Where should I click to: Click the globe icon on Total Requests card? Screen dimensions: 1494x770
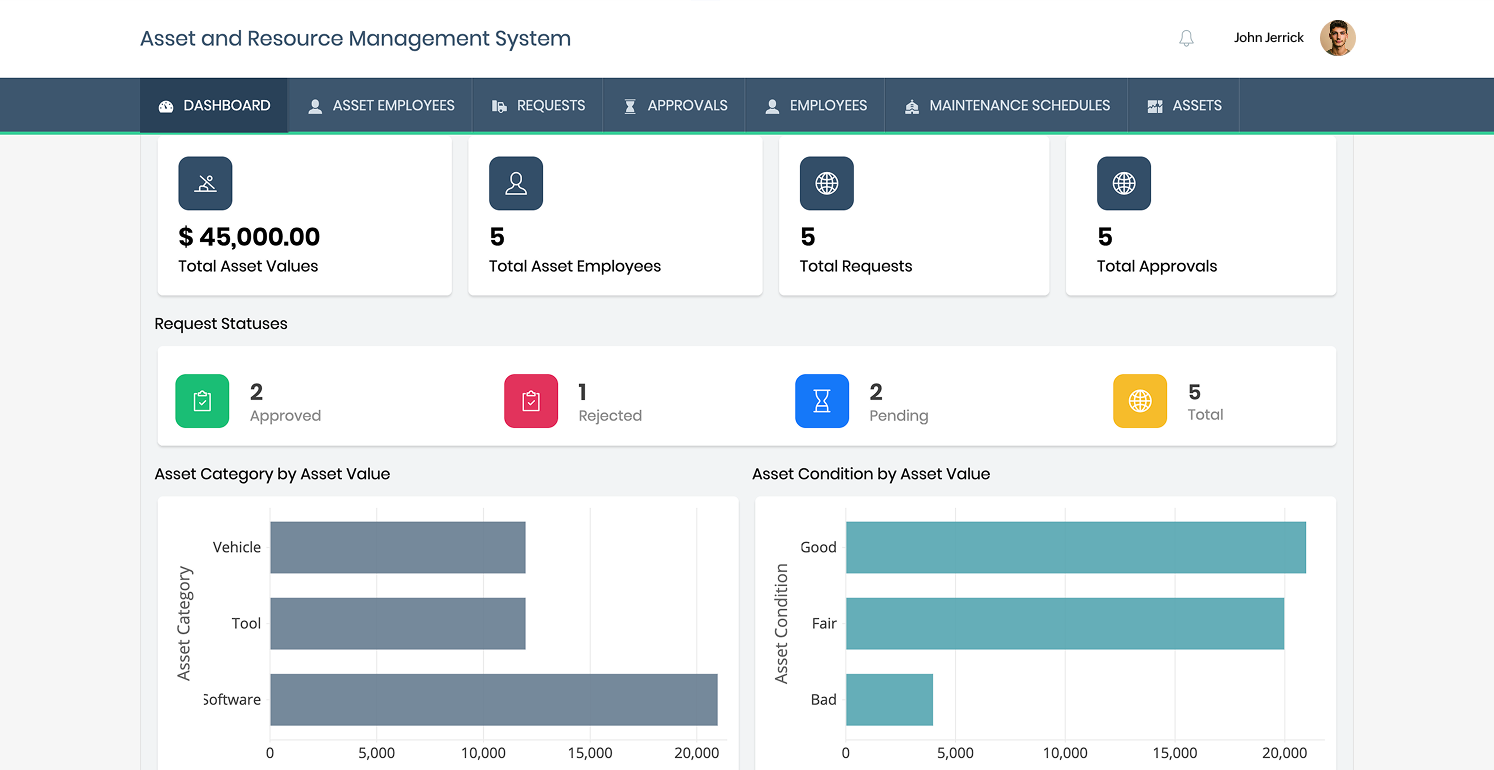click(827, 183)
